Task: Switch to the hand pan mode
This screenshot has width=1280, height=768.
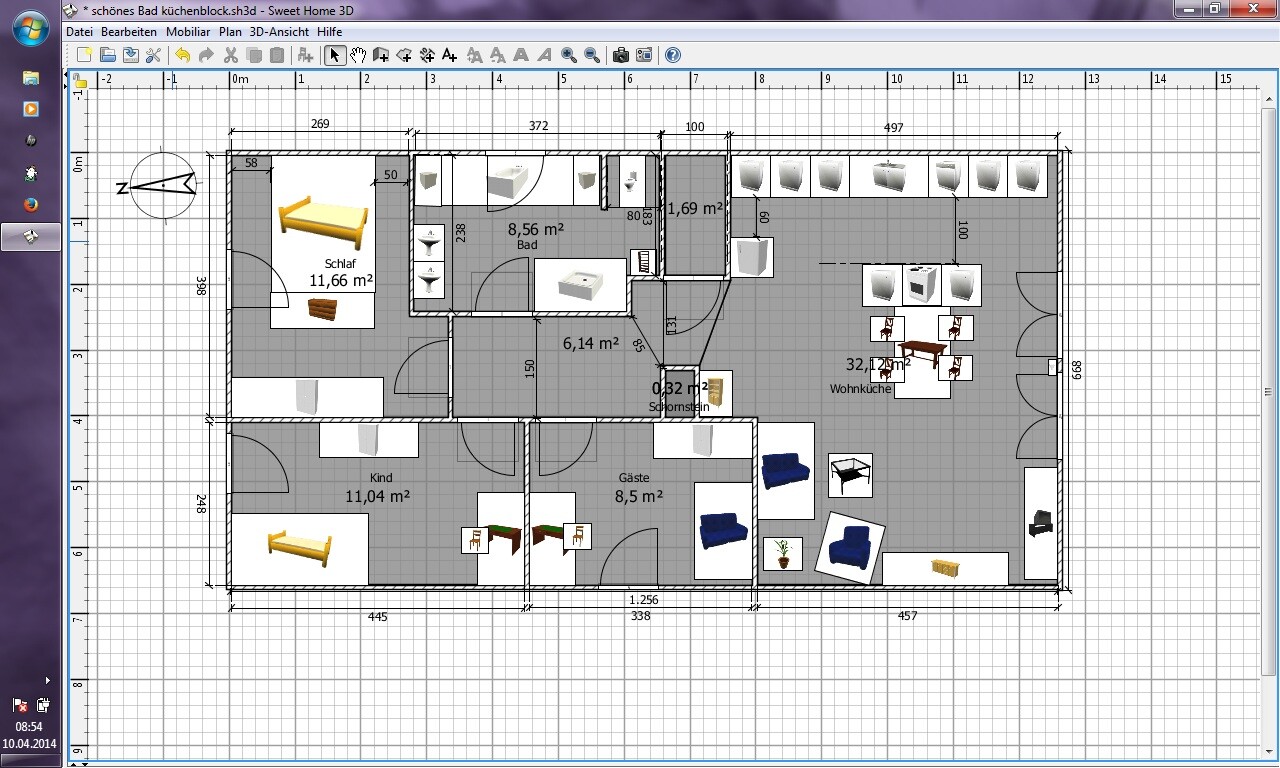Action: pyautogui.click(x=358, y=55)
